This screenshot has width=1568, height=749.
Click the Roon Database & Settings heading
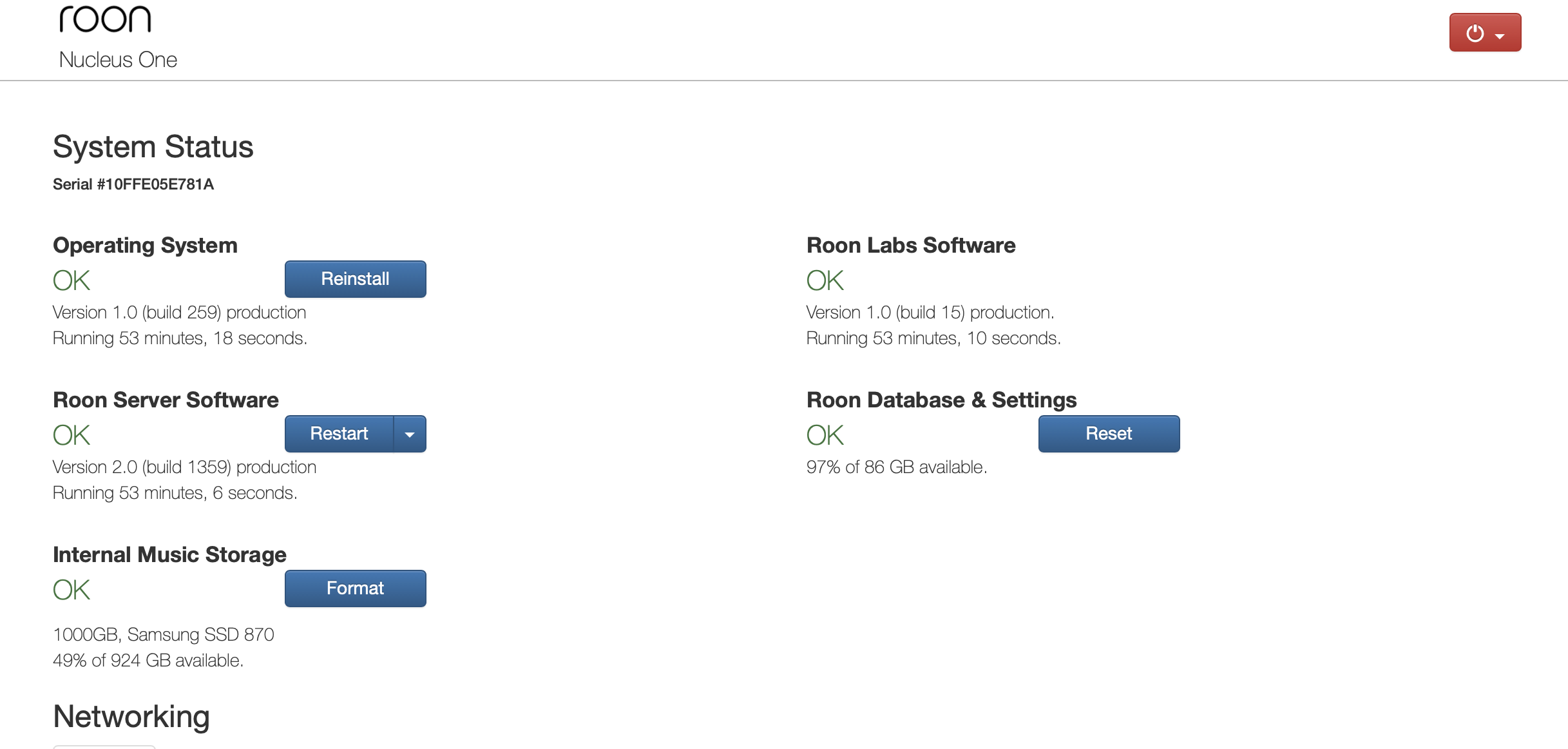click(x=941, y=400)
